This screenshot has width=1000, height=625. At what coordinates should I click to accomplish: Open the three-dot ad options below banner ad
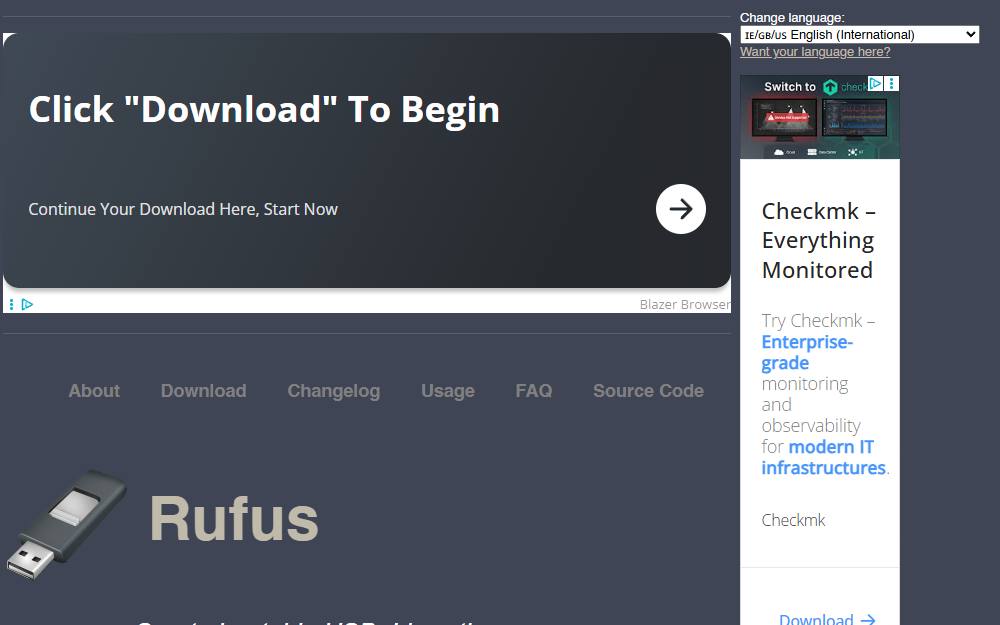(x=11, y=304)
